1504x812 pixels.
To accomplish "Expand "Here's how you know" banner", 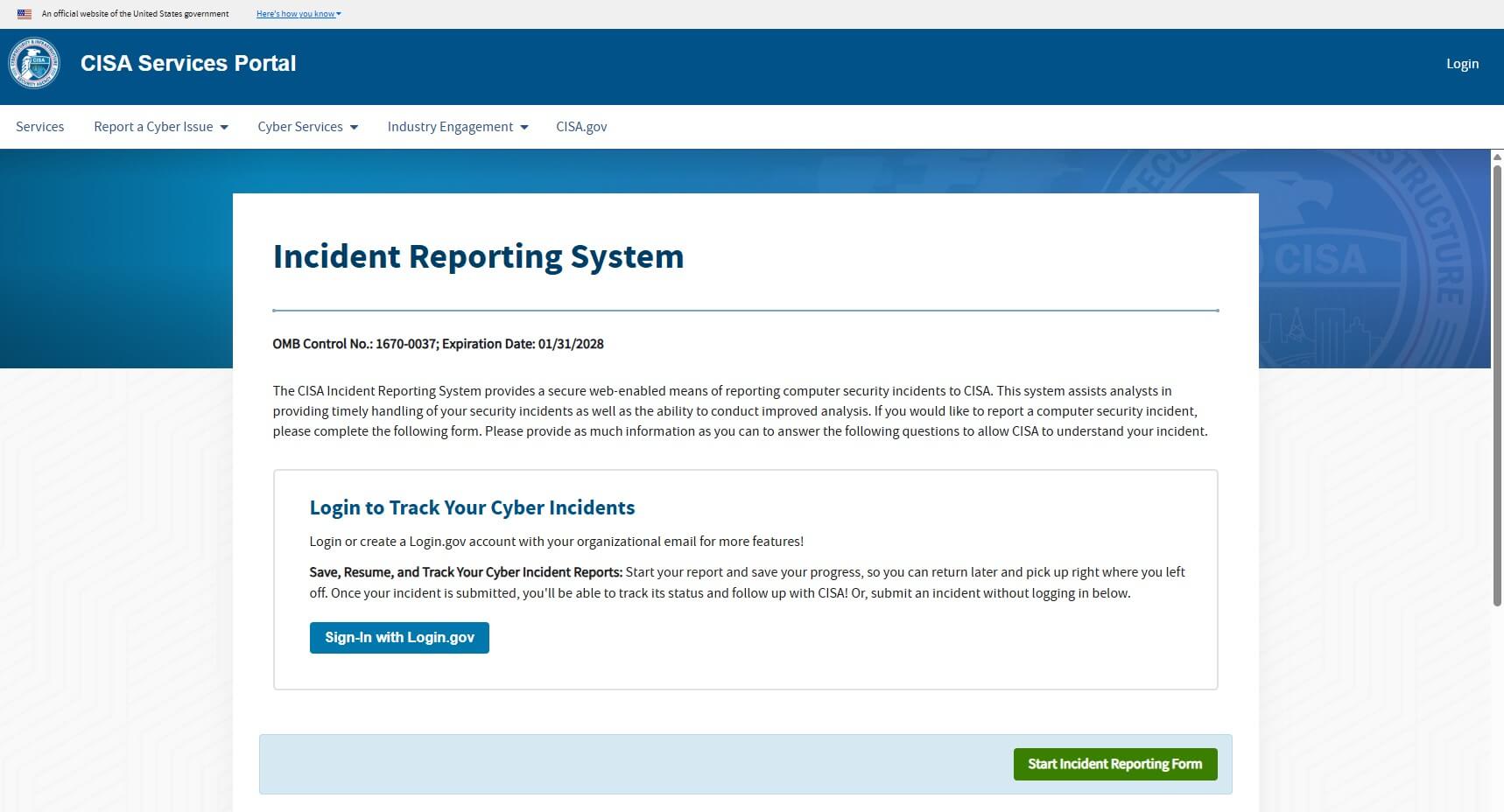I will click(x=299, y=14).
